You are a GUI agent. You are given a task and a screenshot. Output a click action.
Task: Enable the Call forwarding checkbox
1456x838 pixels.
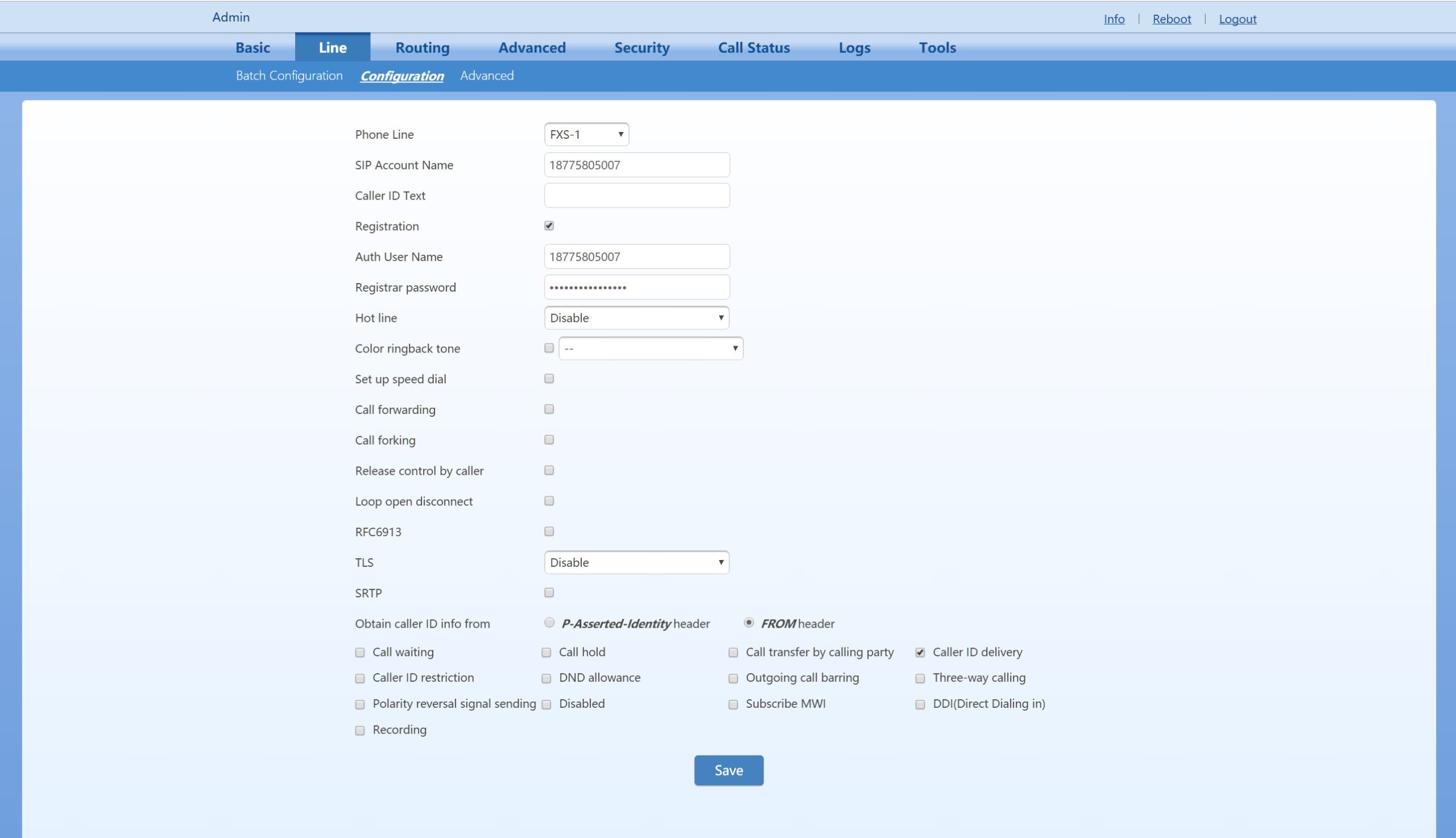pos(549,409)
